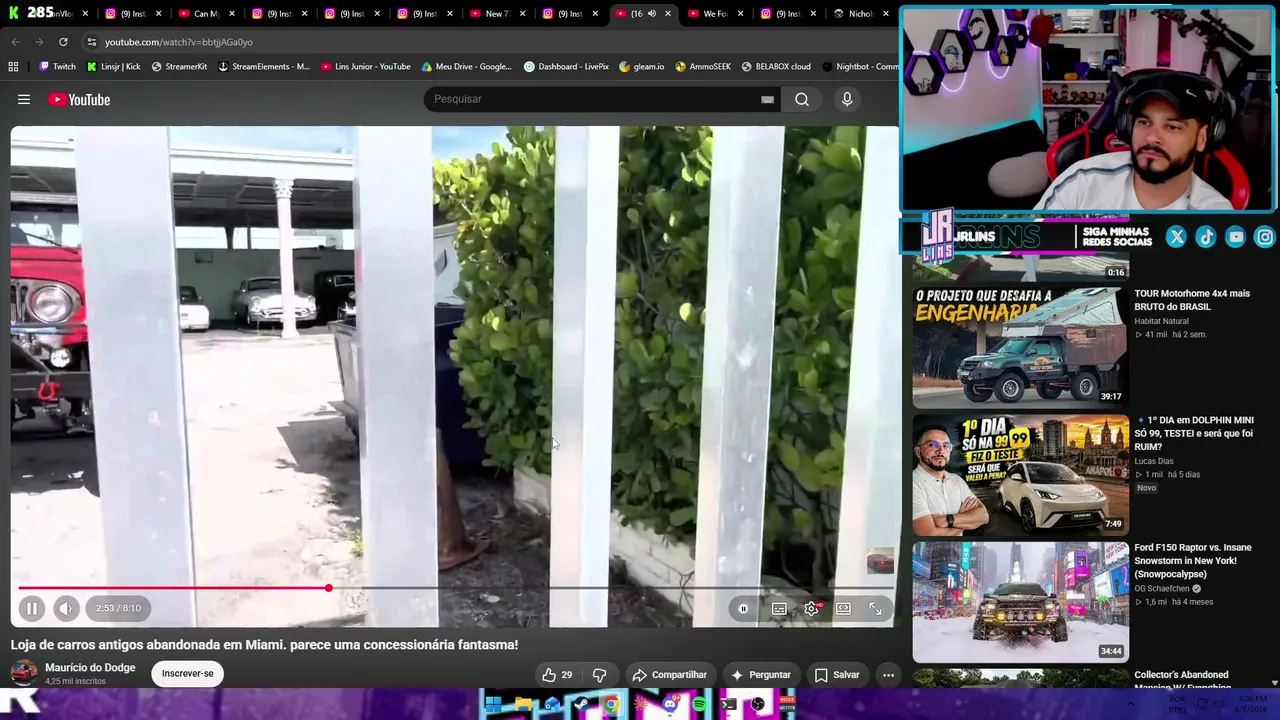
Task: Mute the playing YouTube tab via speaker icon
Action: pyautogui.click(x=652, y=14)
